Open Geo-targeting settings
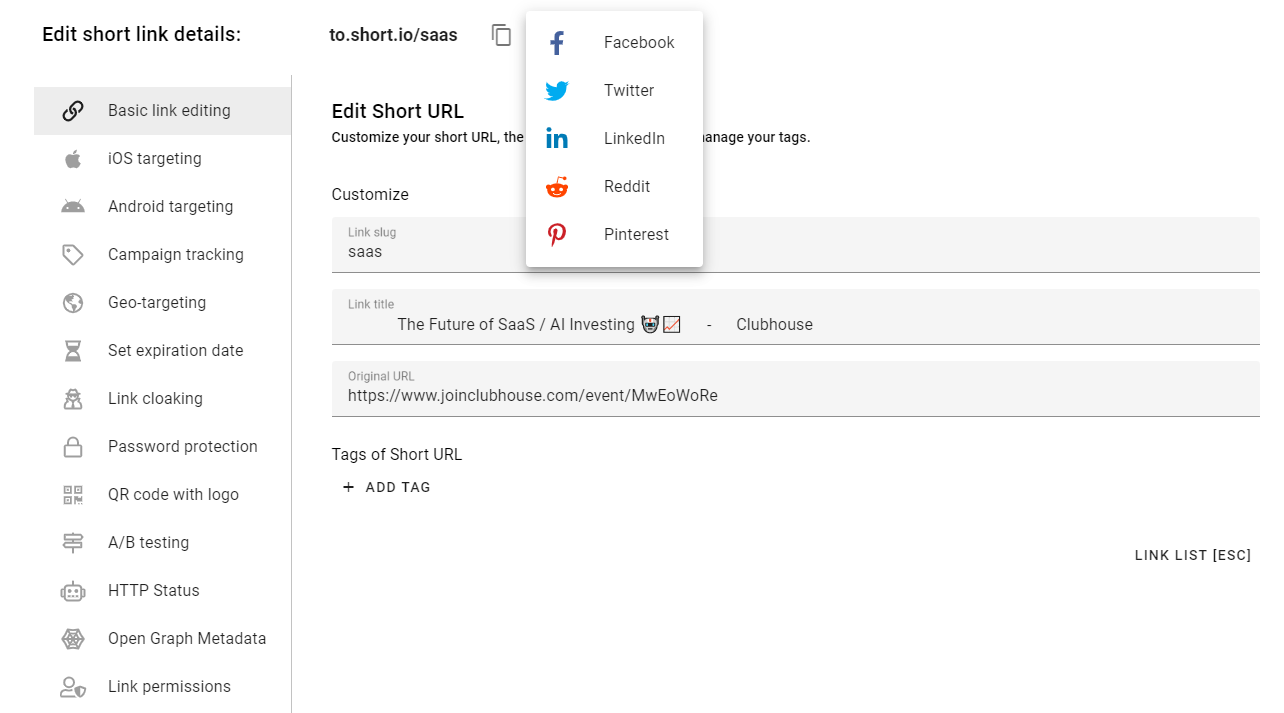 [157, 303]
